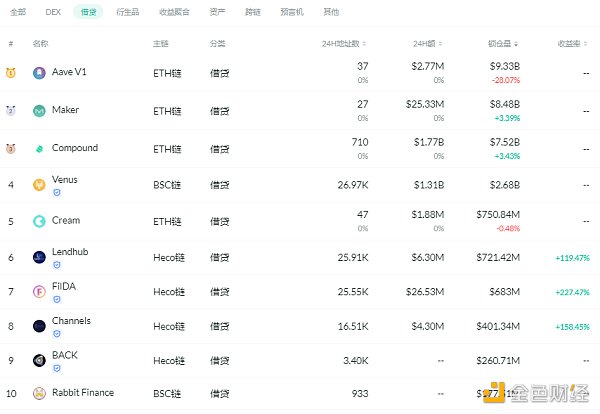Click the Lendhub logo icon

(x=39, y=257)
